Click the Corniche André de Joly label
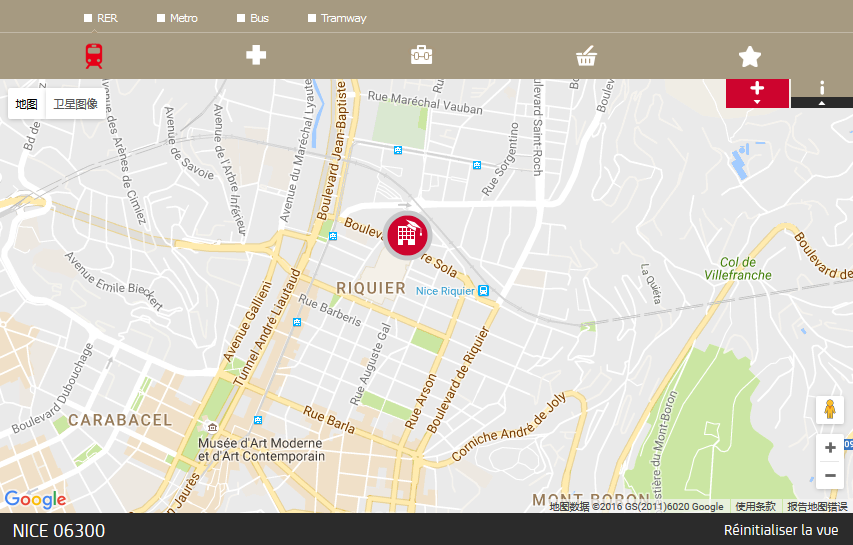The height and width of the screenshot is (545, 853). [509, 427]
